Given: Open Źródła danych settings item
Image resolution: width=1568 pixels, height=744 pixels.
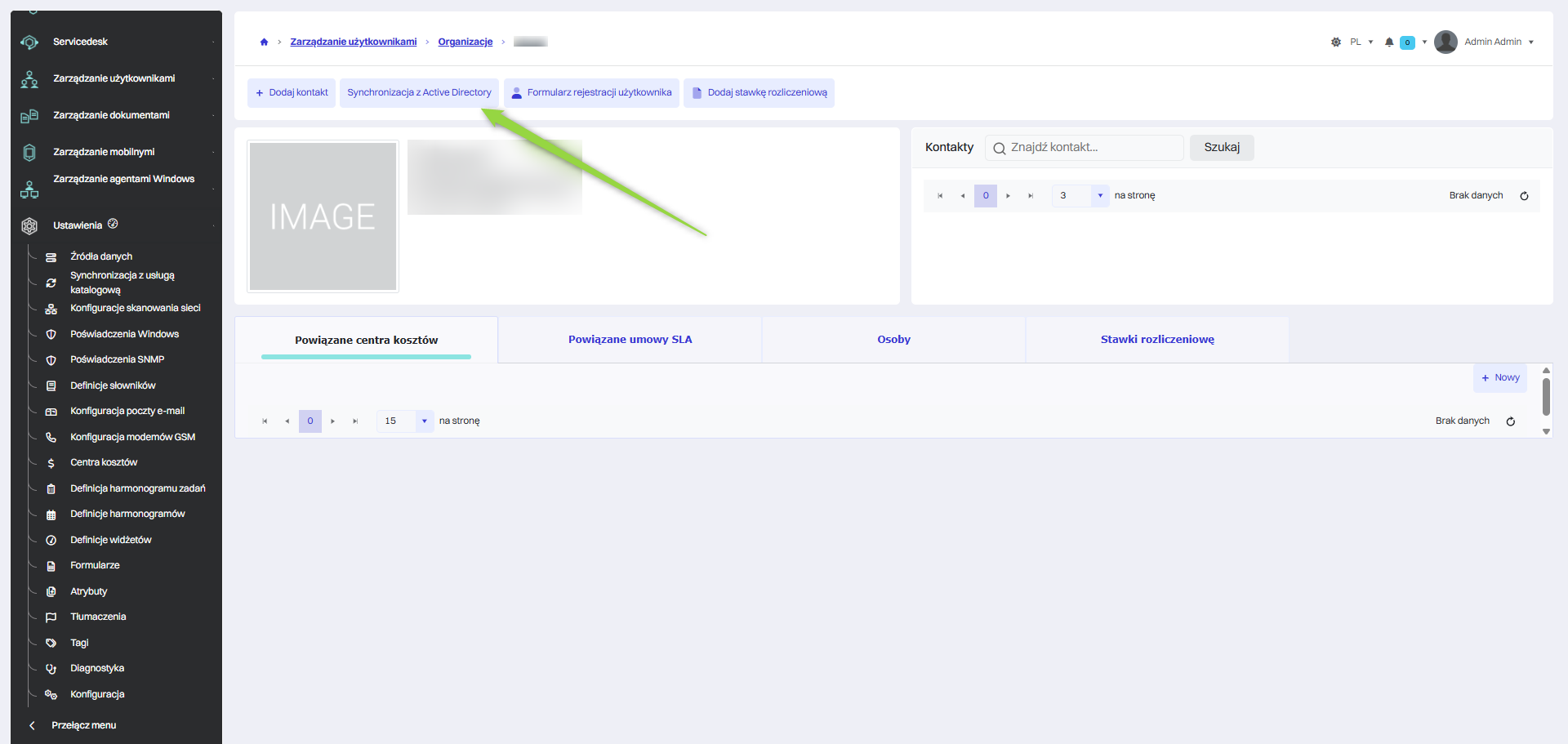Looking at the screenshot, I should coord(101,256).
